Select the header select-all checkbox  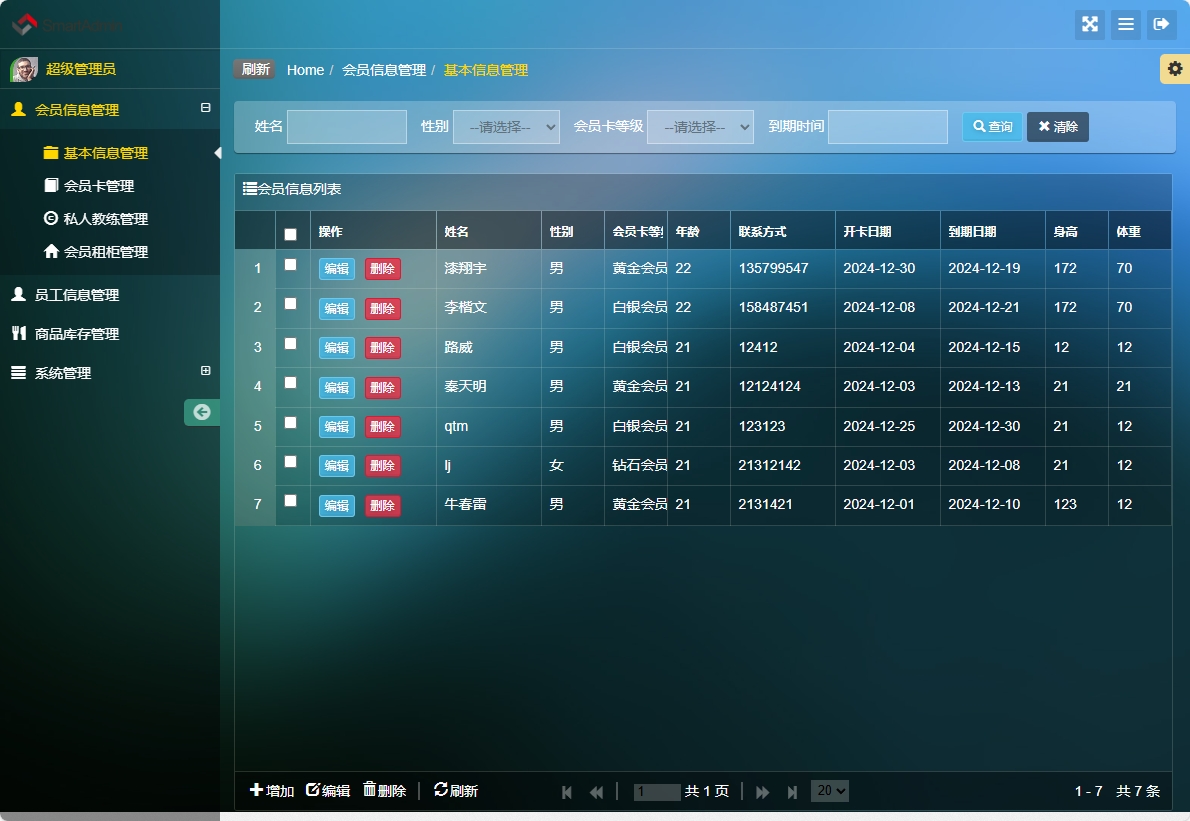[x=290, y=234]
